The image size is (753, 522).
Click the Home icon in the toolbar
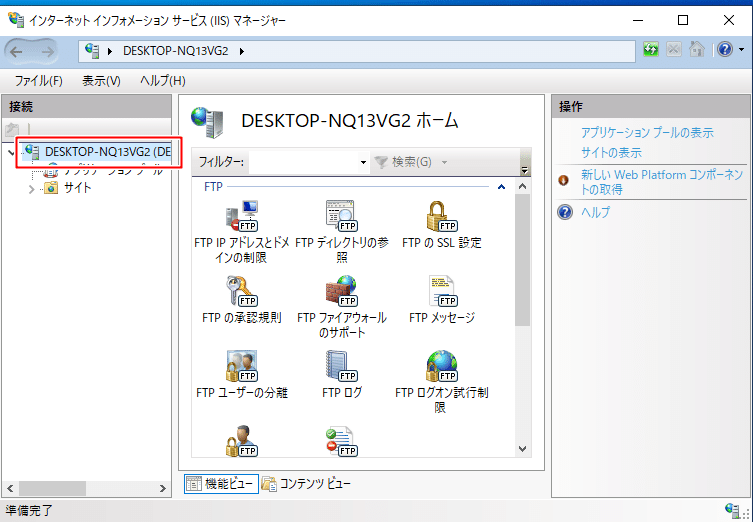coord(697,49)
